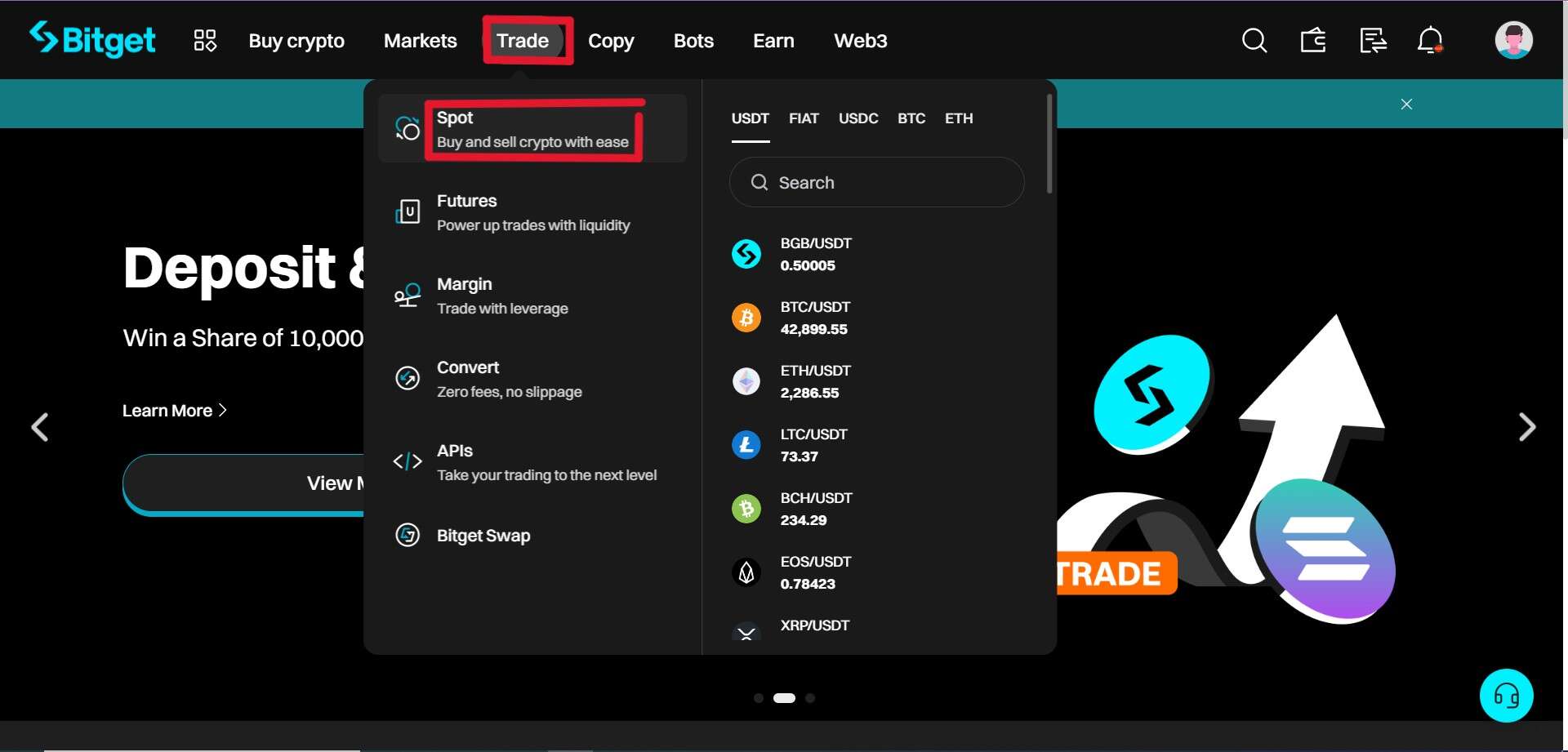Open the Web3 menu
1568x752 pixels.
pyautogui.click(x=861, y=41)
